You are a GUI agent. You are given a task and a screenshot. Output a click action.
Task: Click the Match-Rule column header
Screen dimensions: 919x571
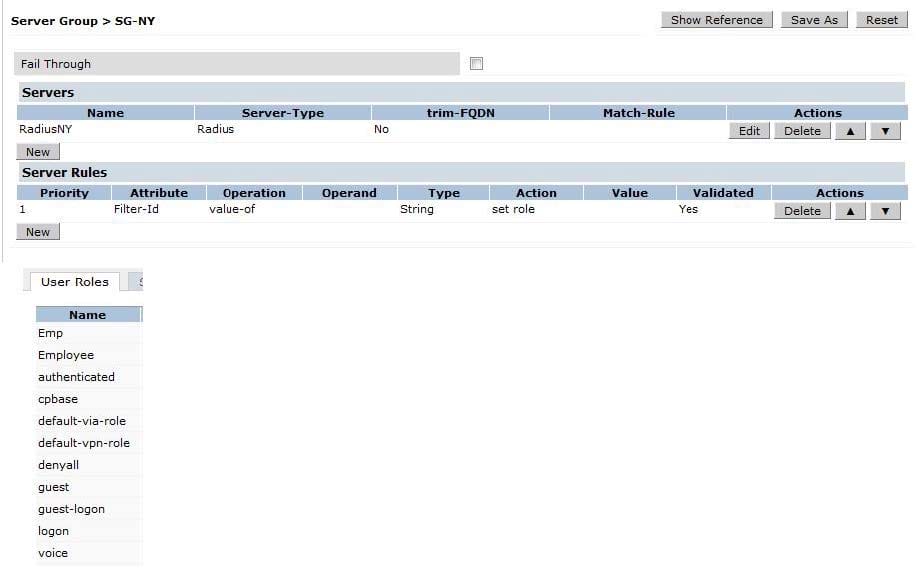[x=639, y=113]
